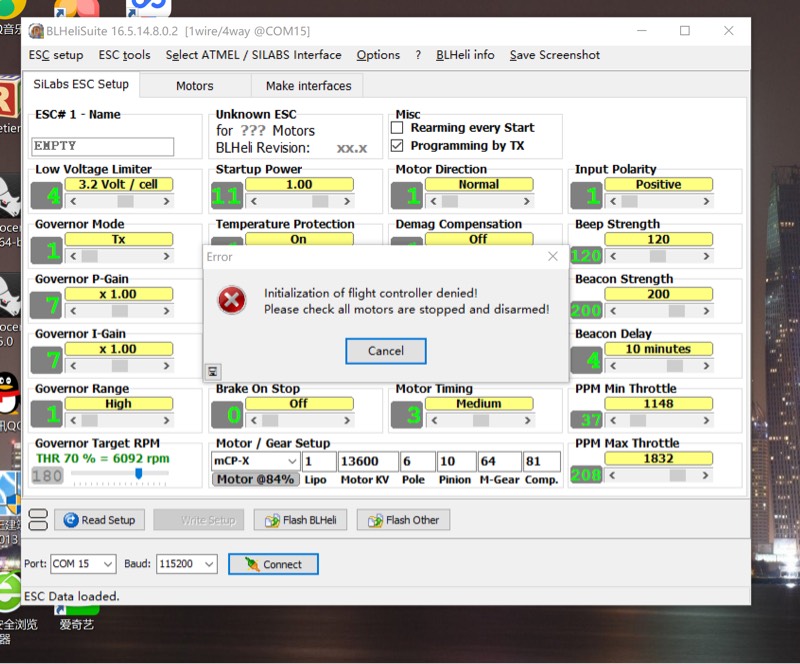Open Select ATMEL / SILABS Interface menu
The image size is (800, 664).
pos(254,55)
